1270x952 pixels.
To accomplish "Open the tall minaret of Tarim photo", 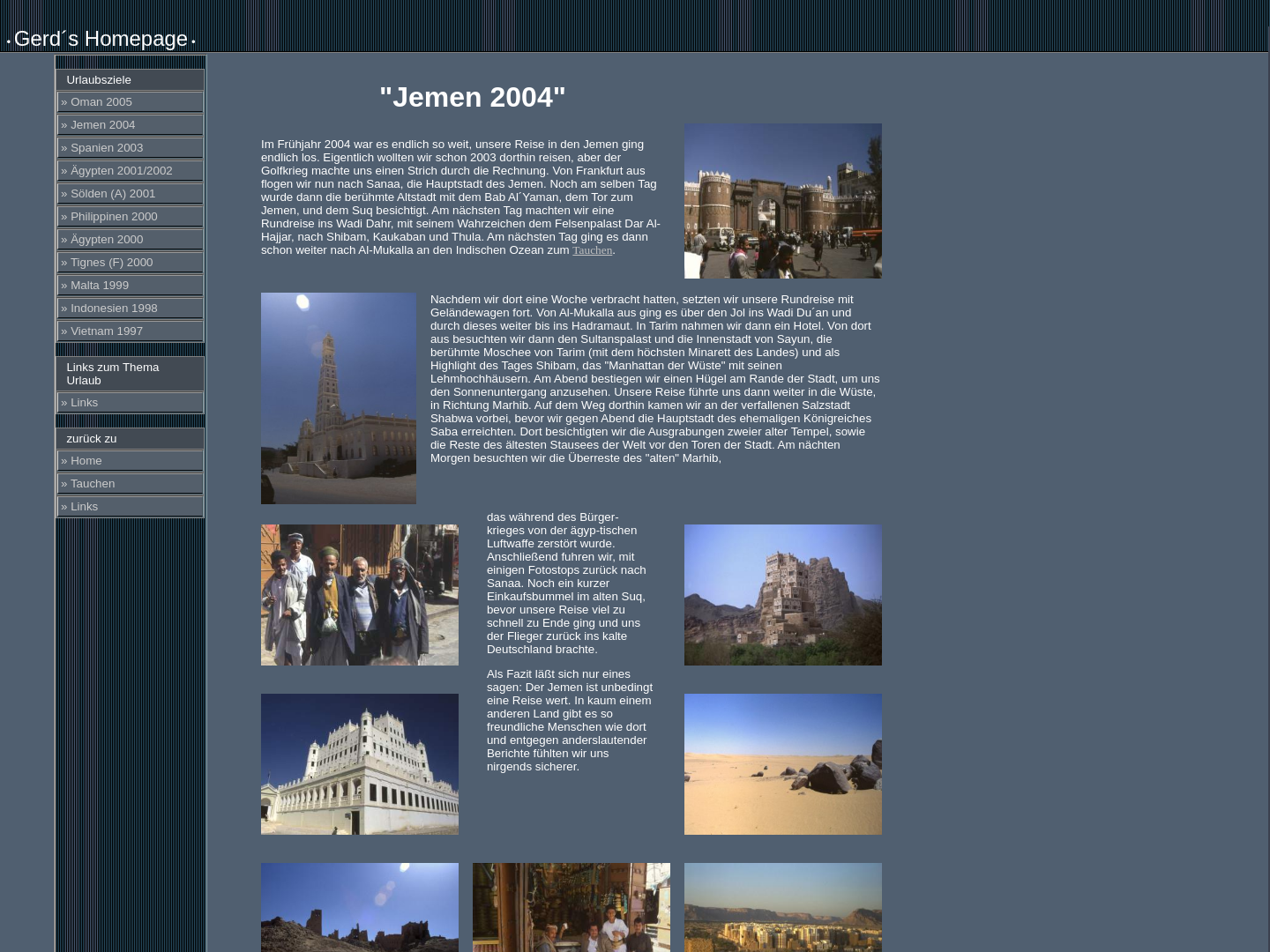I will click(x=339, y=398).
